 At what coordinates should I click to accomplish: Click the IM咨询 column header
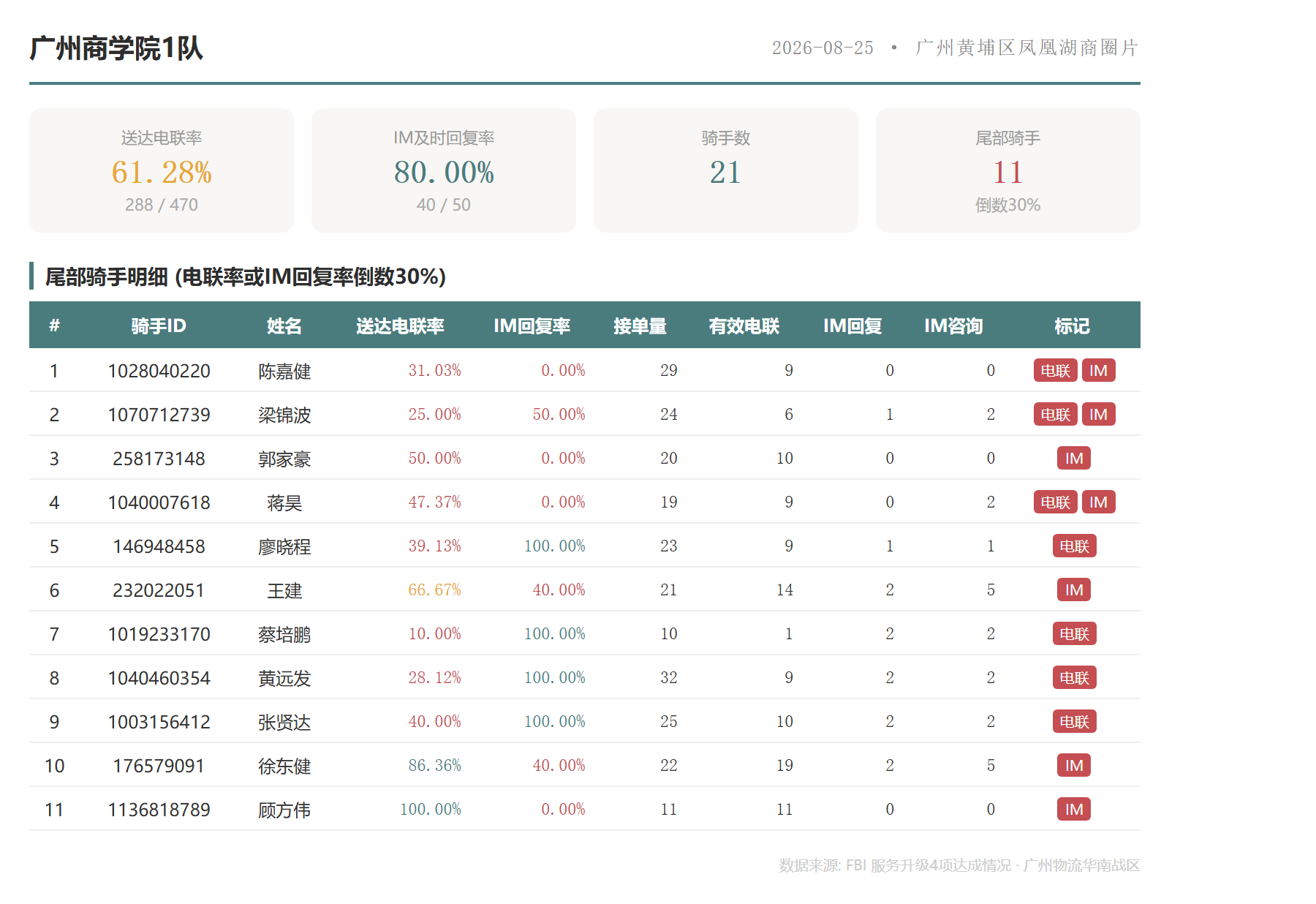tap(953, 326)
